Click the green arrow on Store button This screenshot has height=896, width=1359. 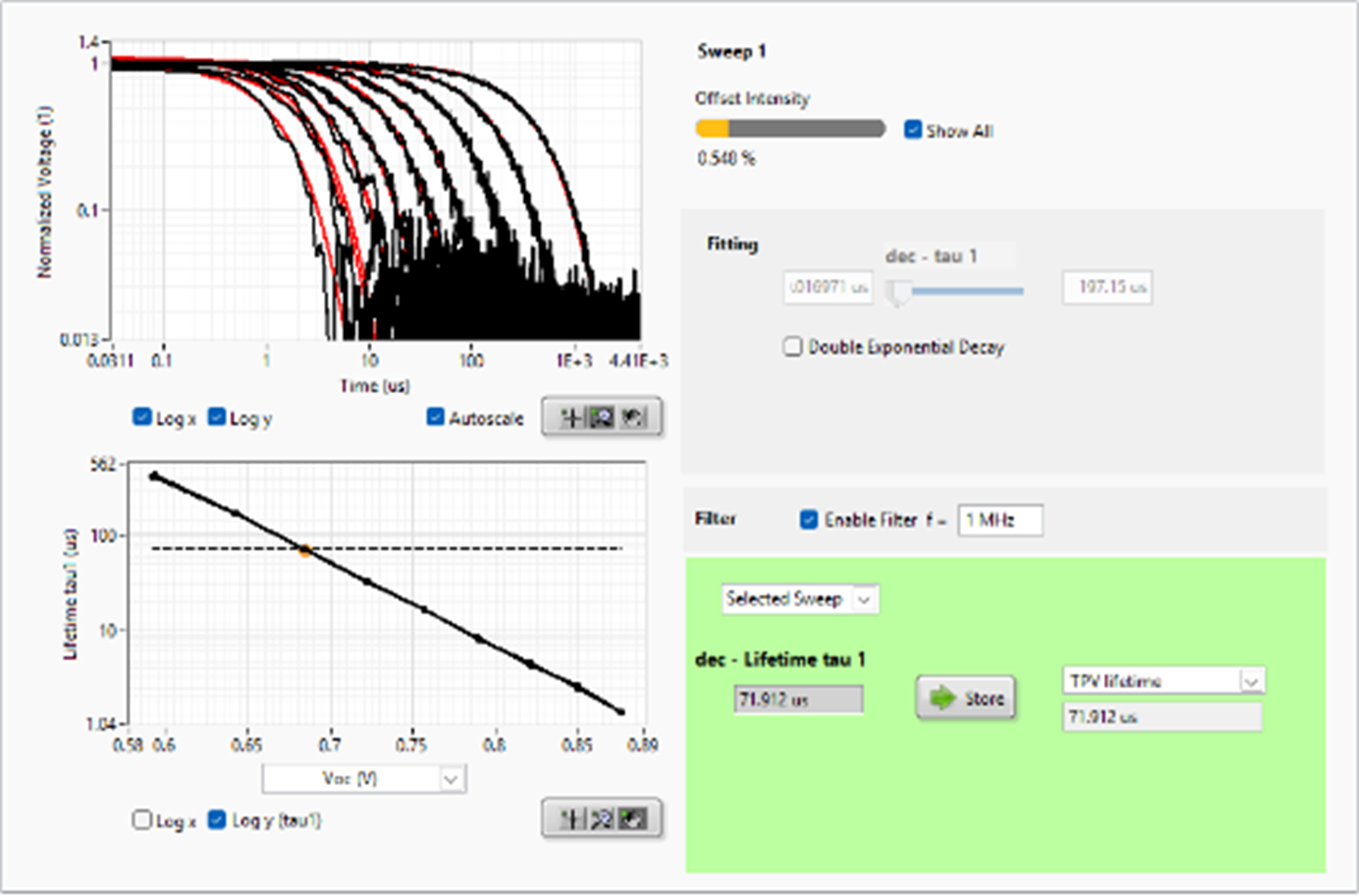pos(943,697)
